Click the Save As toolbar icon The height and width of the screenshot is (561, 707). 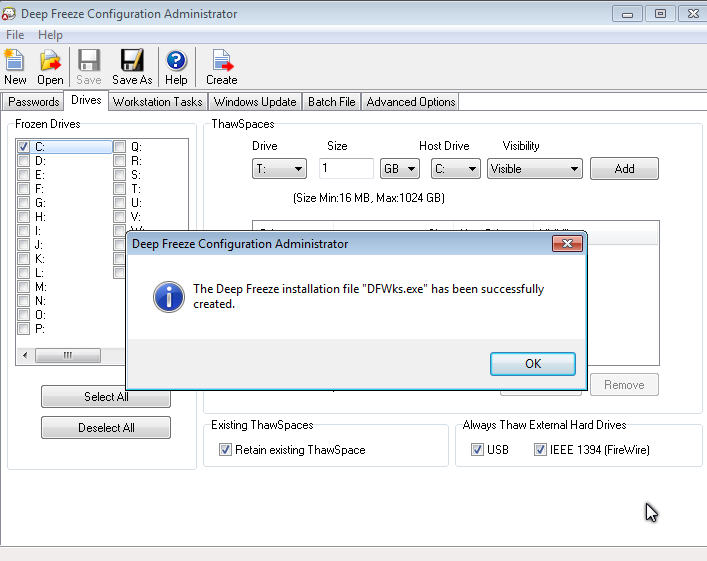(132, 67)
